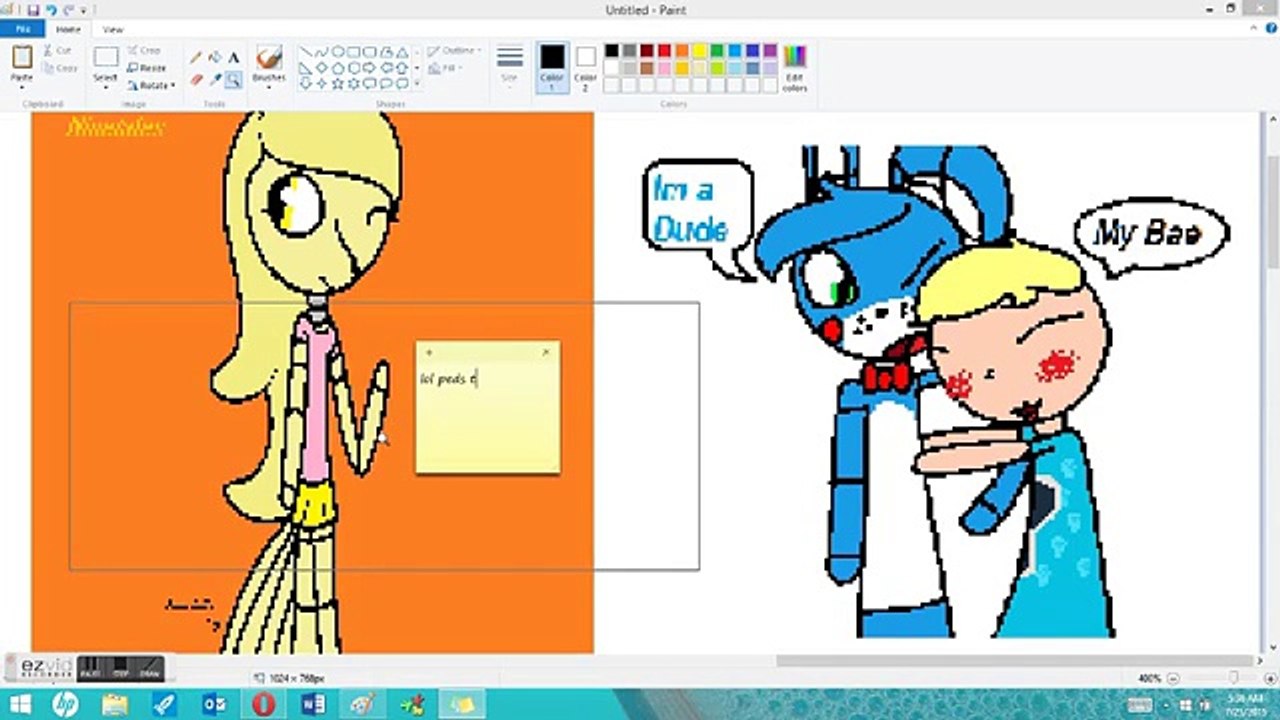Choose the Rounded rectangle shape
Image resolution: width=1280 pixels, height=720 pixels.
pyautogui.click(x=370, y=51)
